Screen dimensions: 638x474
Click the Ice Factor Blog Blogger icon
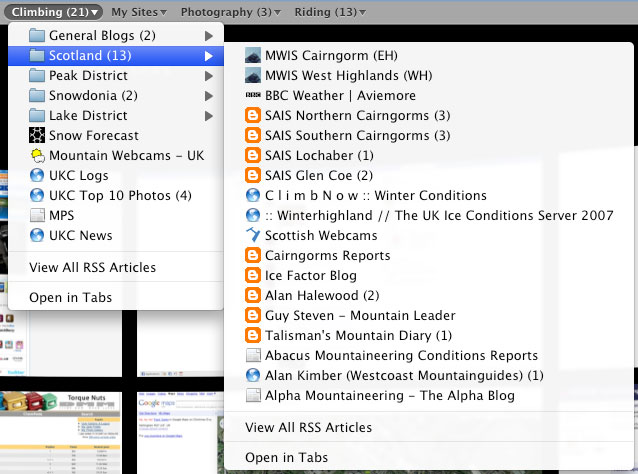click(253, 275)
